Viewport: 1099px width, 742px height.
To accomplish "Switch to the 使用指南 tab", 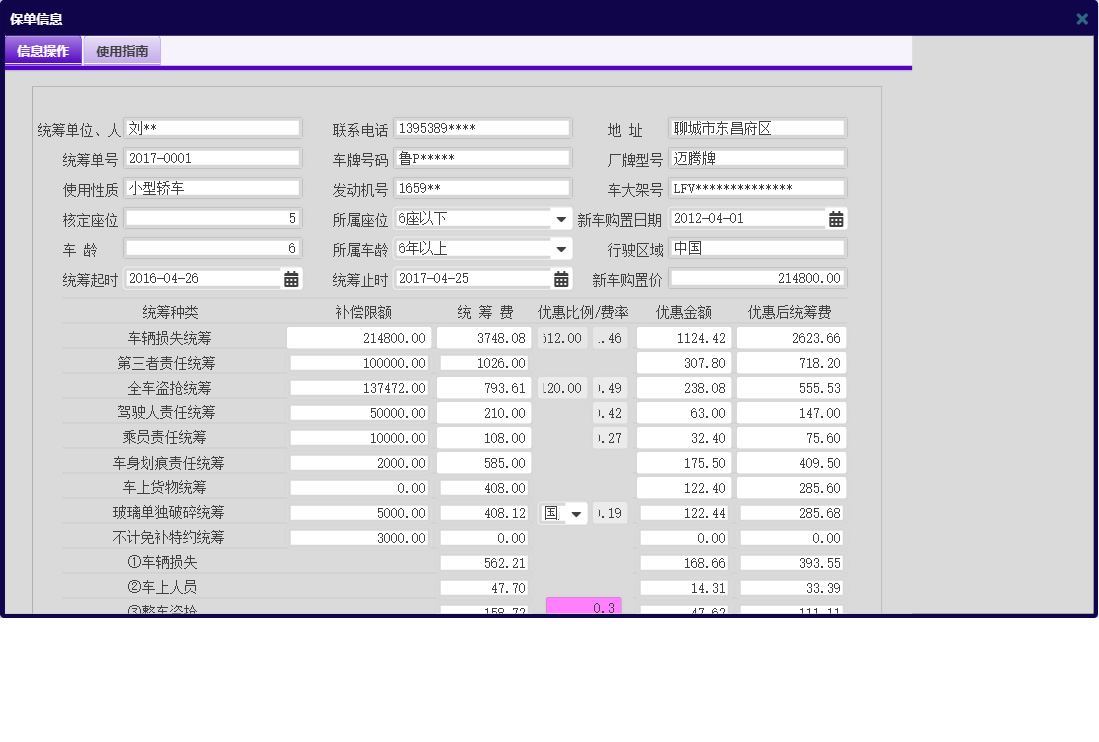I will 121,50.
